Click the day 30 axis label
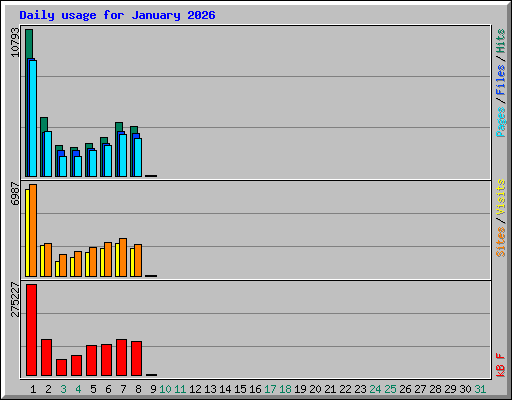 point(465,389)
